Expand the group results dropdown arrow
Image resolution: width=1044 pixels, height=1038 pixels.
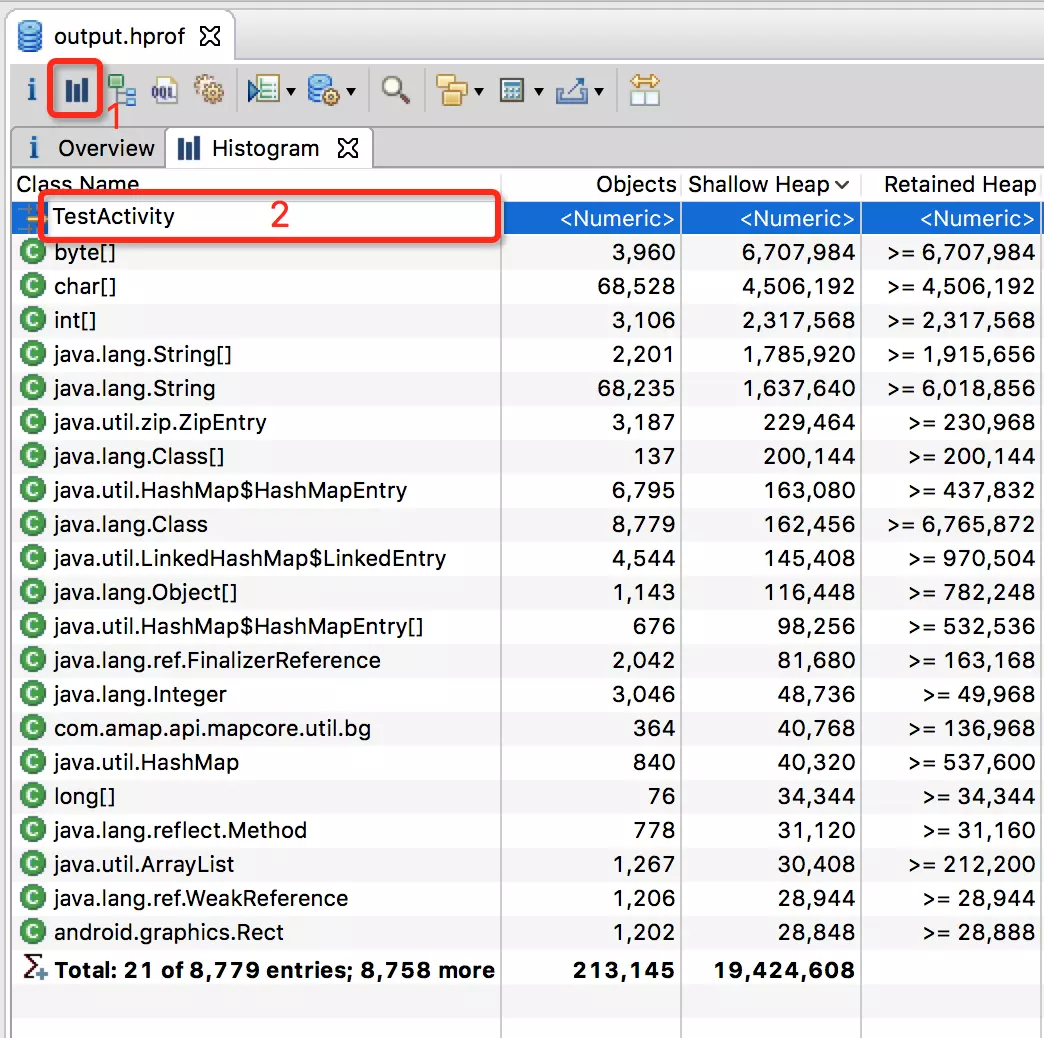479,91
